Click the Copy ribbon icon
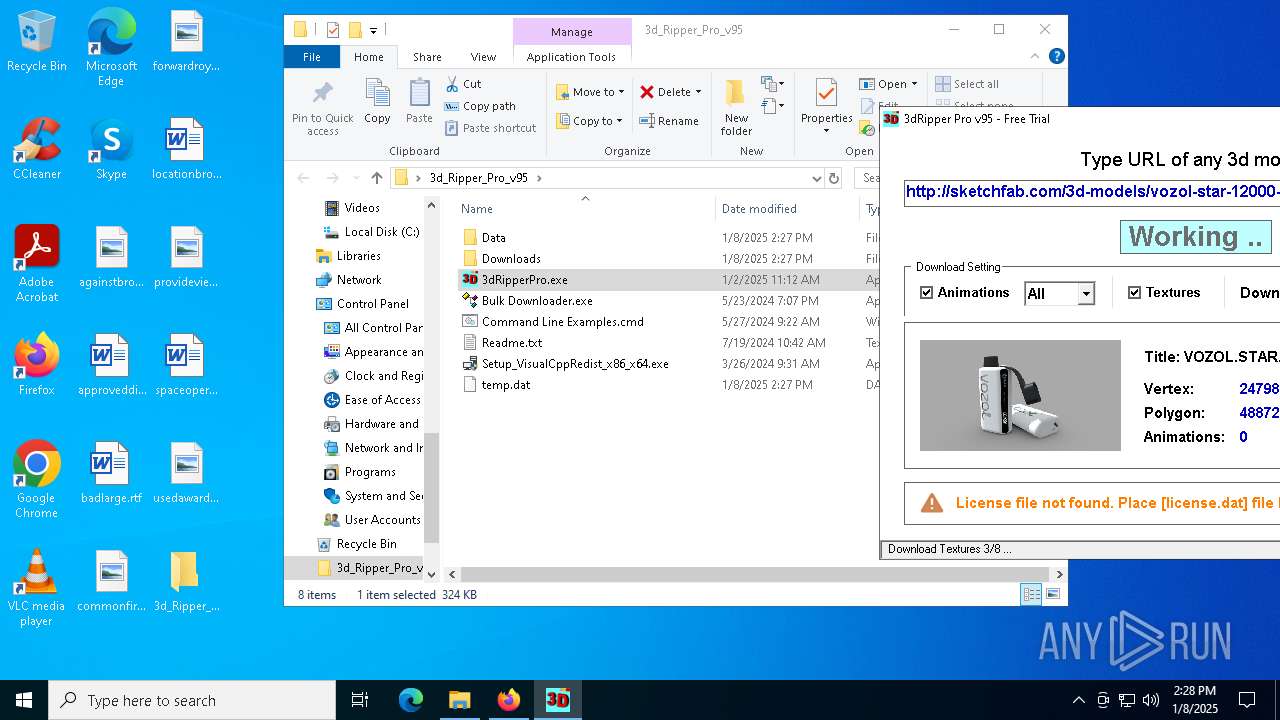 coord(377,102)
